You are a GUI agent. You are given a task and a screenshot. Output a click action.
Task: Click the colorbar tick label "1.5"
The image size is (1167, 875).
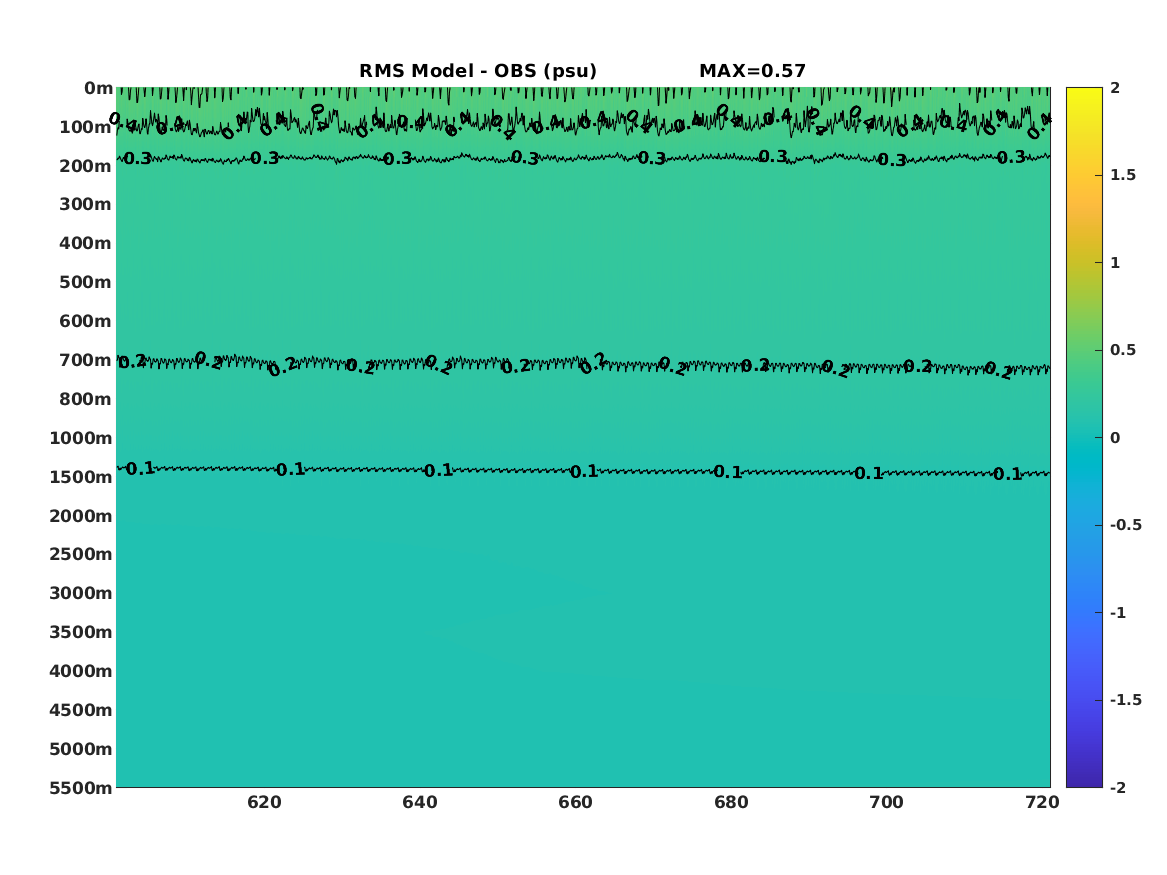pos(1122,175)
